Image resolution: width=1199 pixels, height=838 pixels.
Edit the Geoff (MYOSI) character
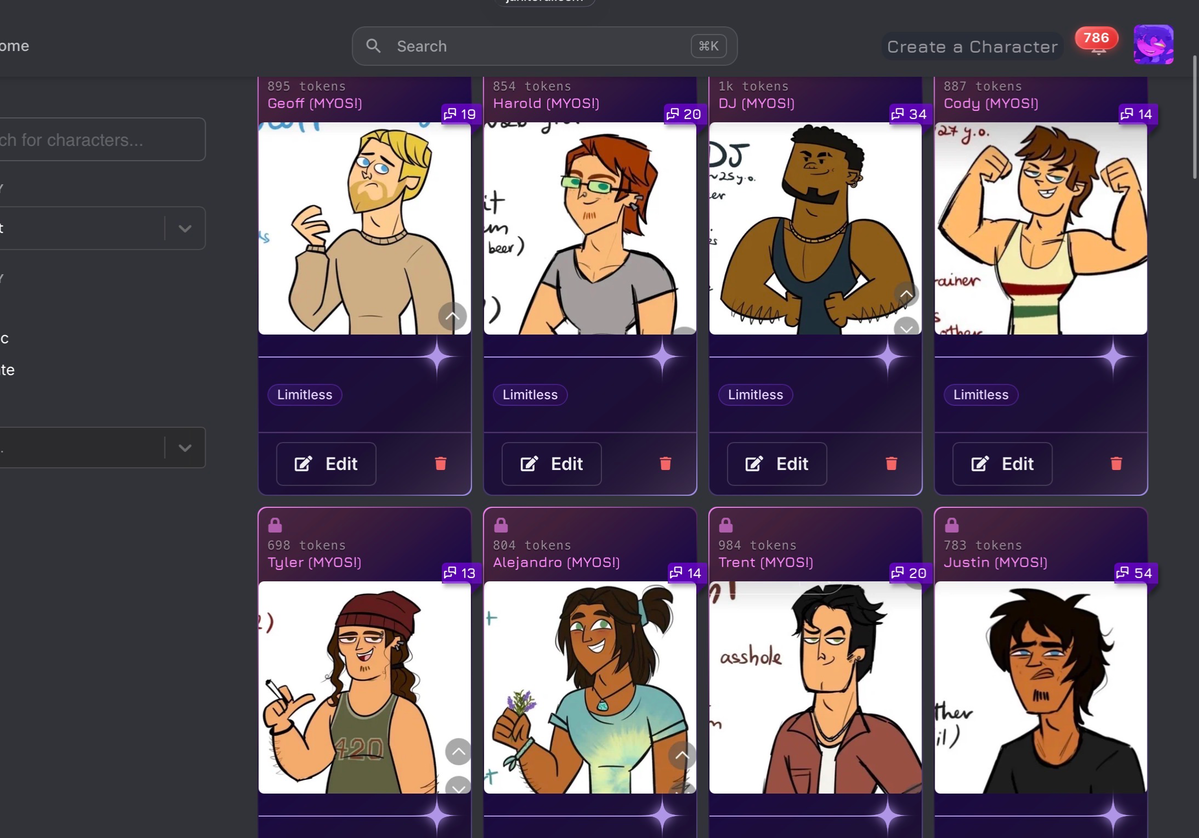(x=327, y=464)
